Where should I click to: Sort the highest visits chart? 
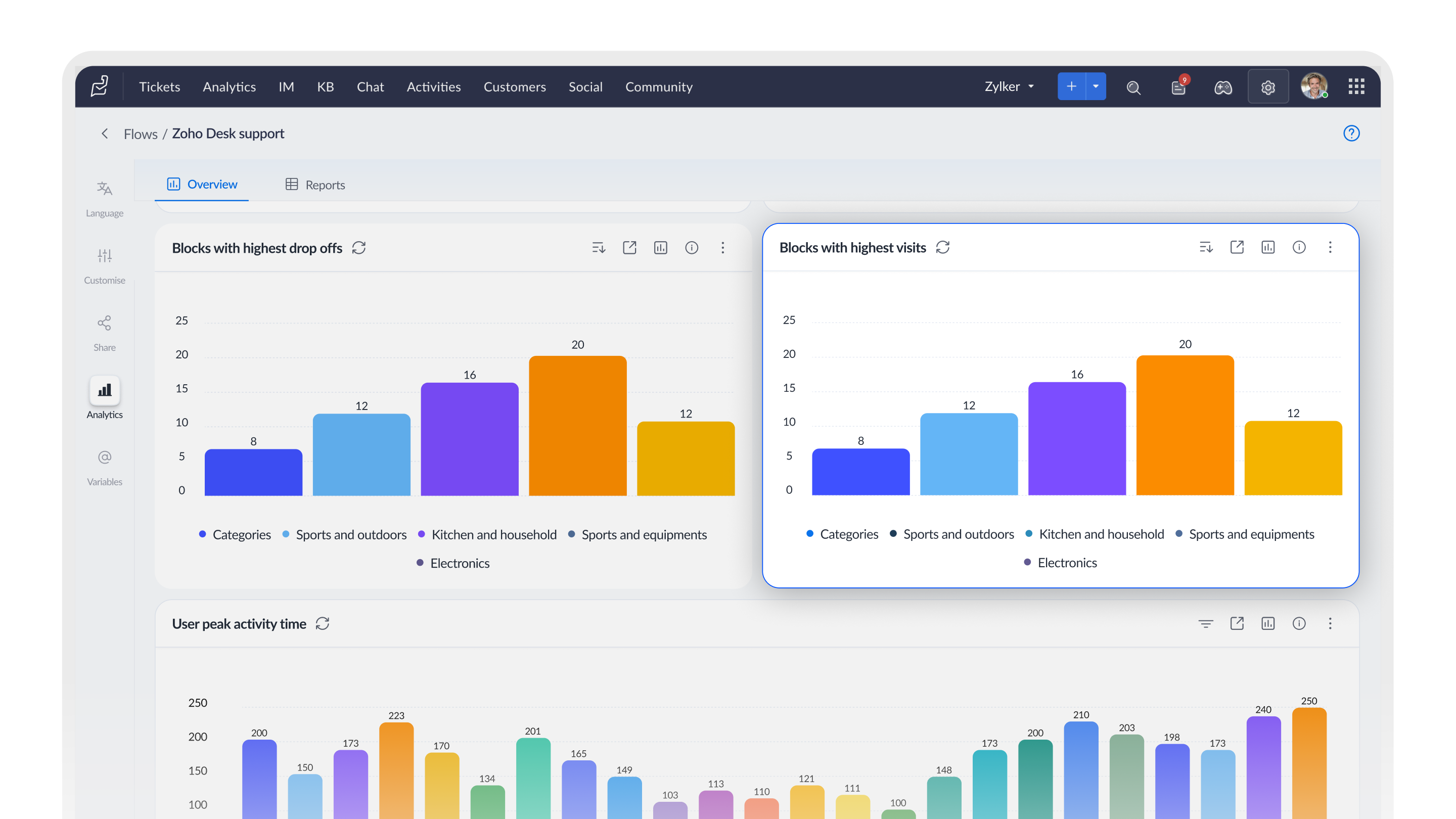tap(1206, 247)
